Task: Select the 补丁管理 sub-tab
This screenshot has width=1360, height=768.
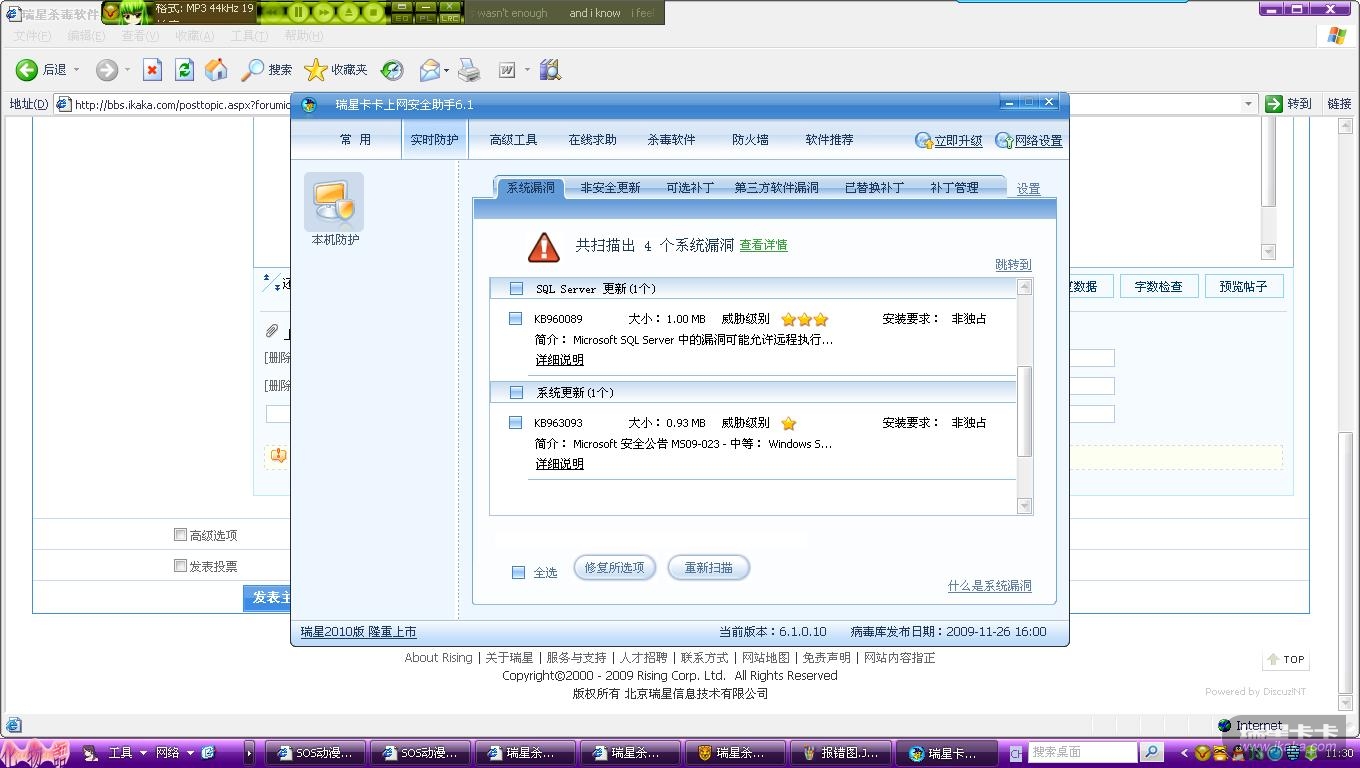Action: (954, 188)
